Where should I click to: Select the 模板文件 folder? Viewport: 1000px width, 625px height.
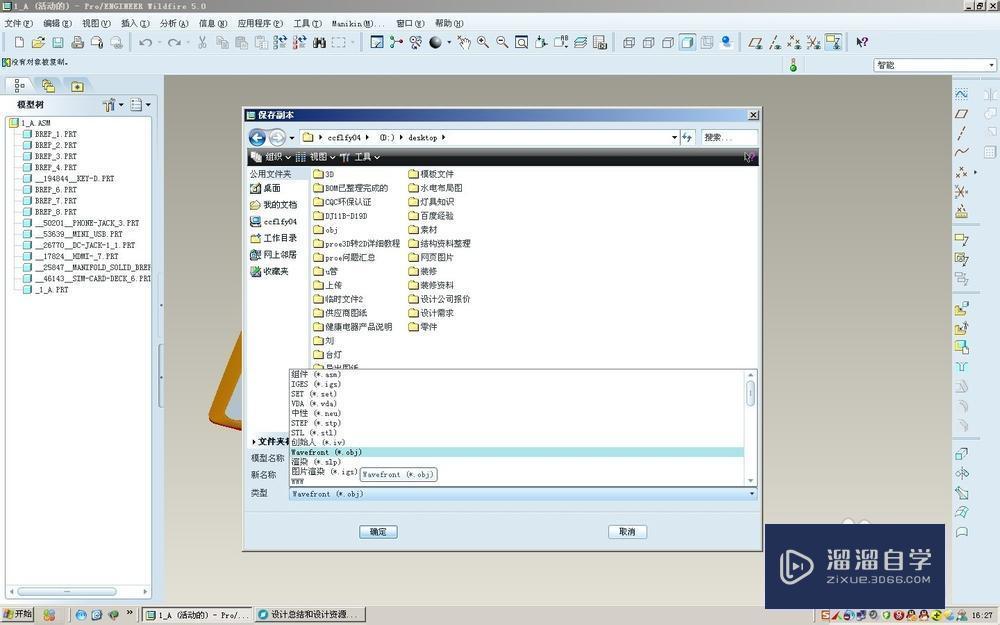431,174
